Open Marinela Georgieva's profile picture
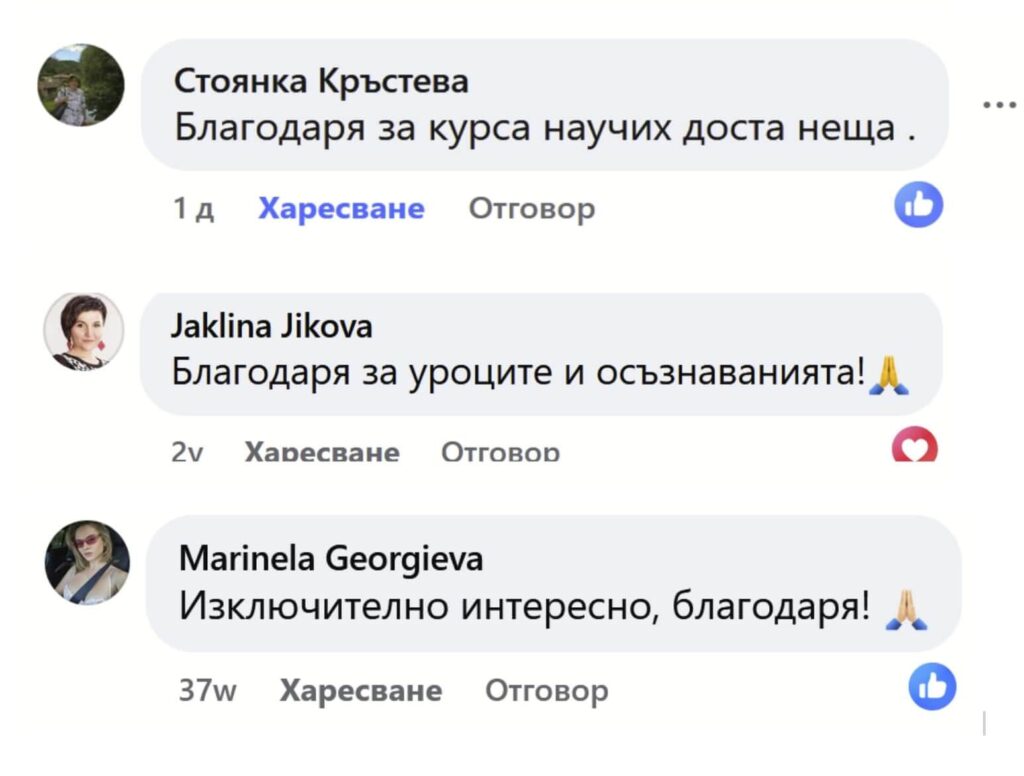This screenshot has height=776, width=1024. click(x=88, y=562)
